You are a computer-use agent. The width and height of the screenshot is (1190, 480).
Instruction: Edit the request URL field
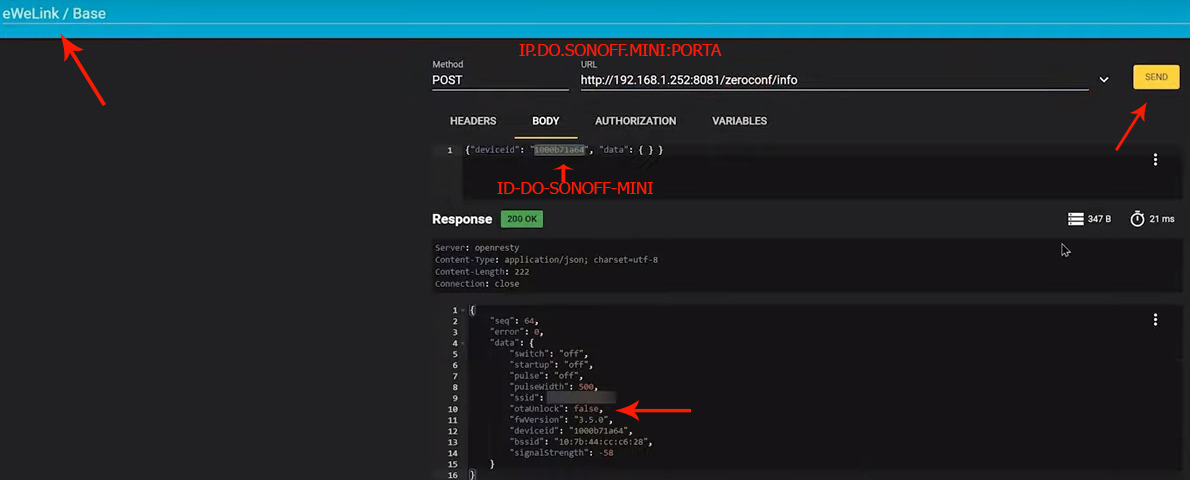[x=835, y=80]
